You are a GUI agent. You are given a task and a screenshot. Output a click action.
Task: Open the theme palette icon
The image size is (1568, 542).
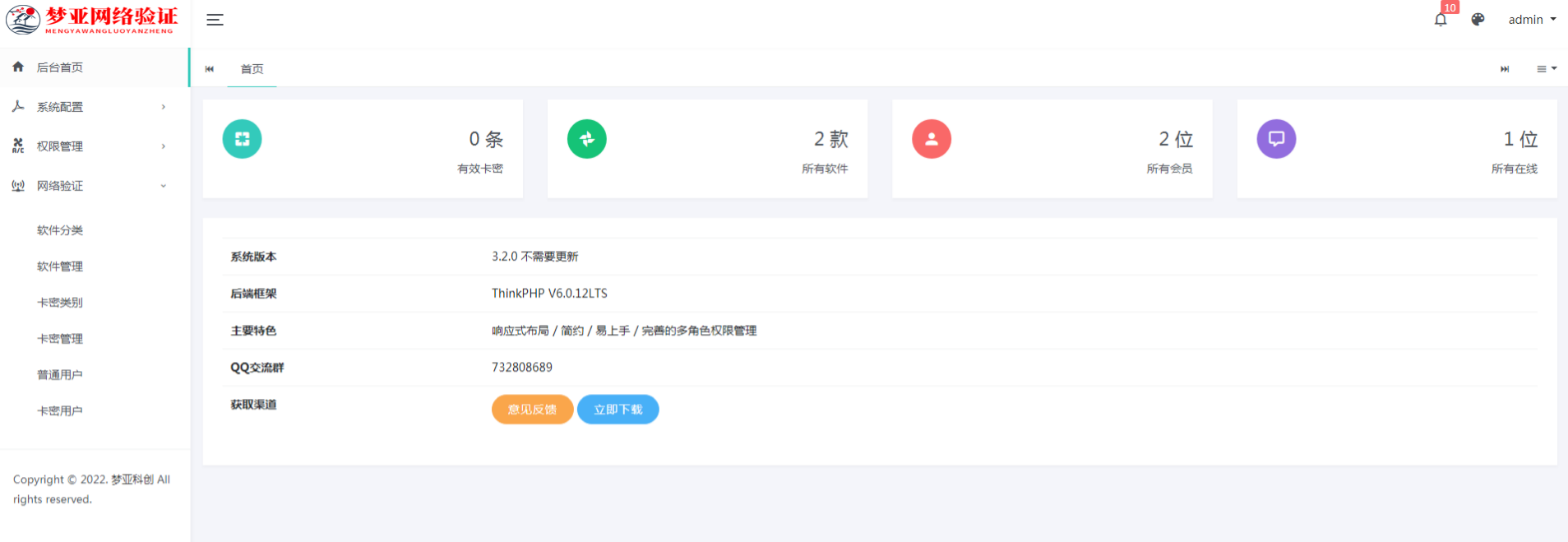(x=1478, y=20)
